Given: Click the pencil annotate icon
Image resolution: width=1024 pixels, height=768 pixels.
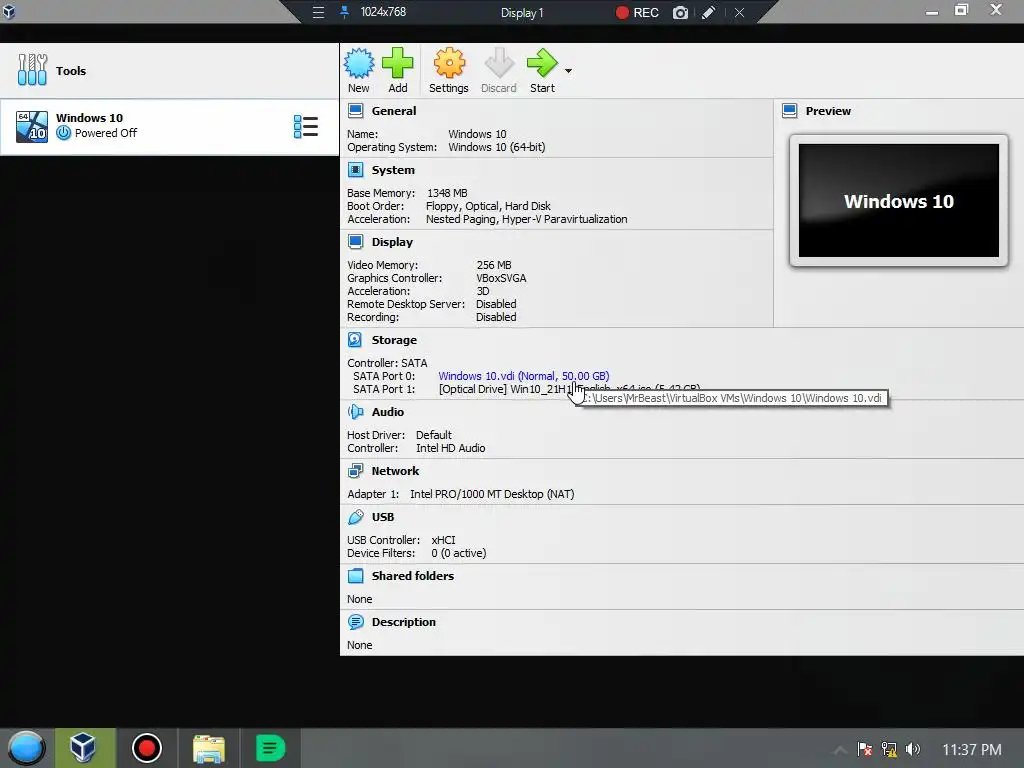Looking at the screenshot, I should (x=709, y=12).
